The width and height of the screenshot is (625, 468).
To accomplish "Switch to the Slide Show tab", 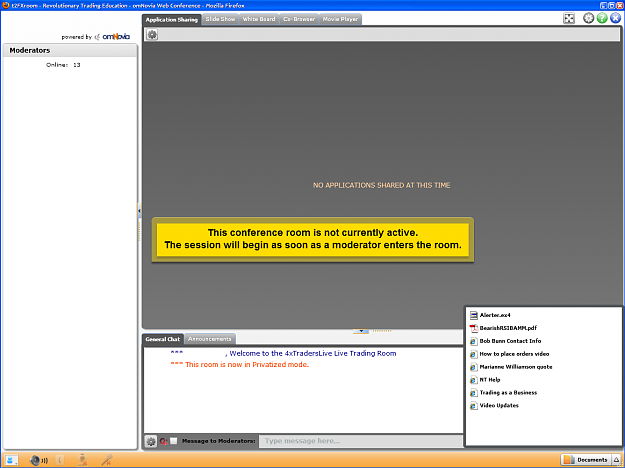I will point(220,19).
